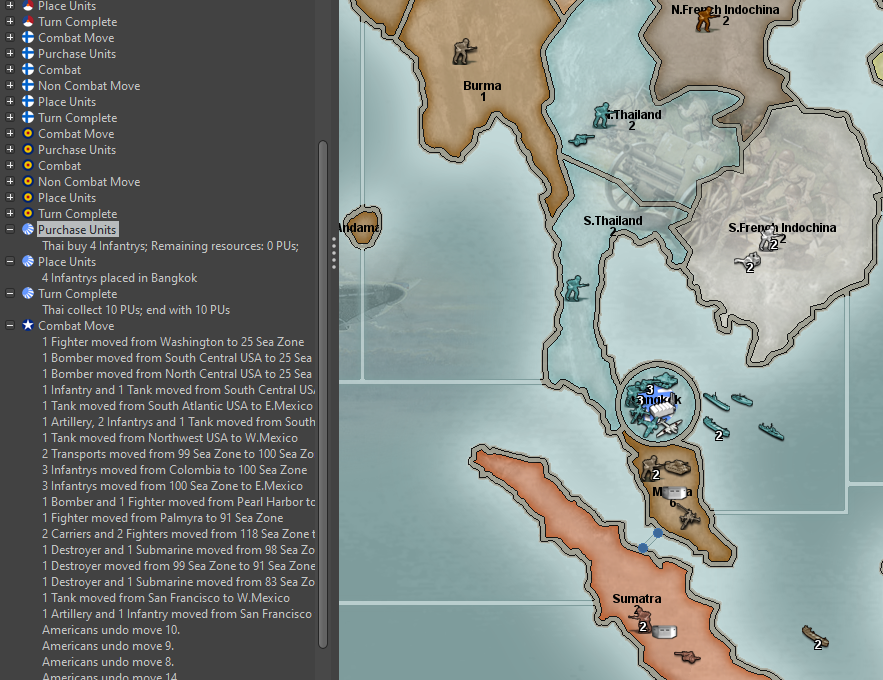The height and width of the screenshot is (680, 883).
Task: Select '1 Fighter moved from Washington' entry
Action: 173,342
